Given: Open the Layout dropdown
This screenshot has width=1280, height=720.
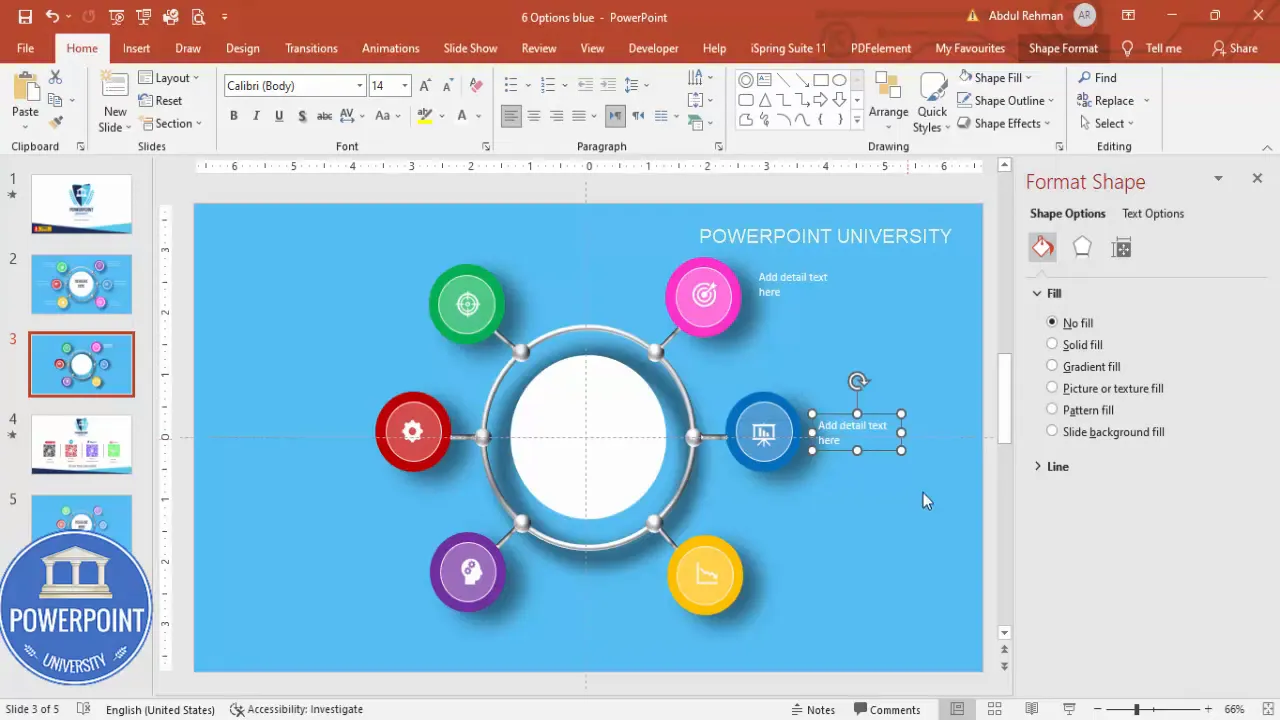Looking at the screenshot, I should [x=168, y=78].
